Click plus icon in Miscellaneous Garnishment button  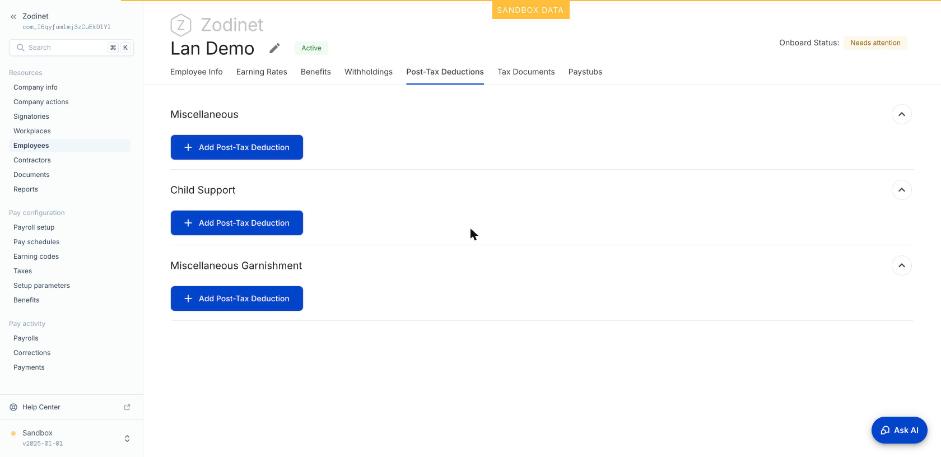(188, 299)
